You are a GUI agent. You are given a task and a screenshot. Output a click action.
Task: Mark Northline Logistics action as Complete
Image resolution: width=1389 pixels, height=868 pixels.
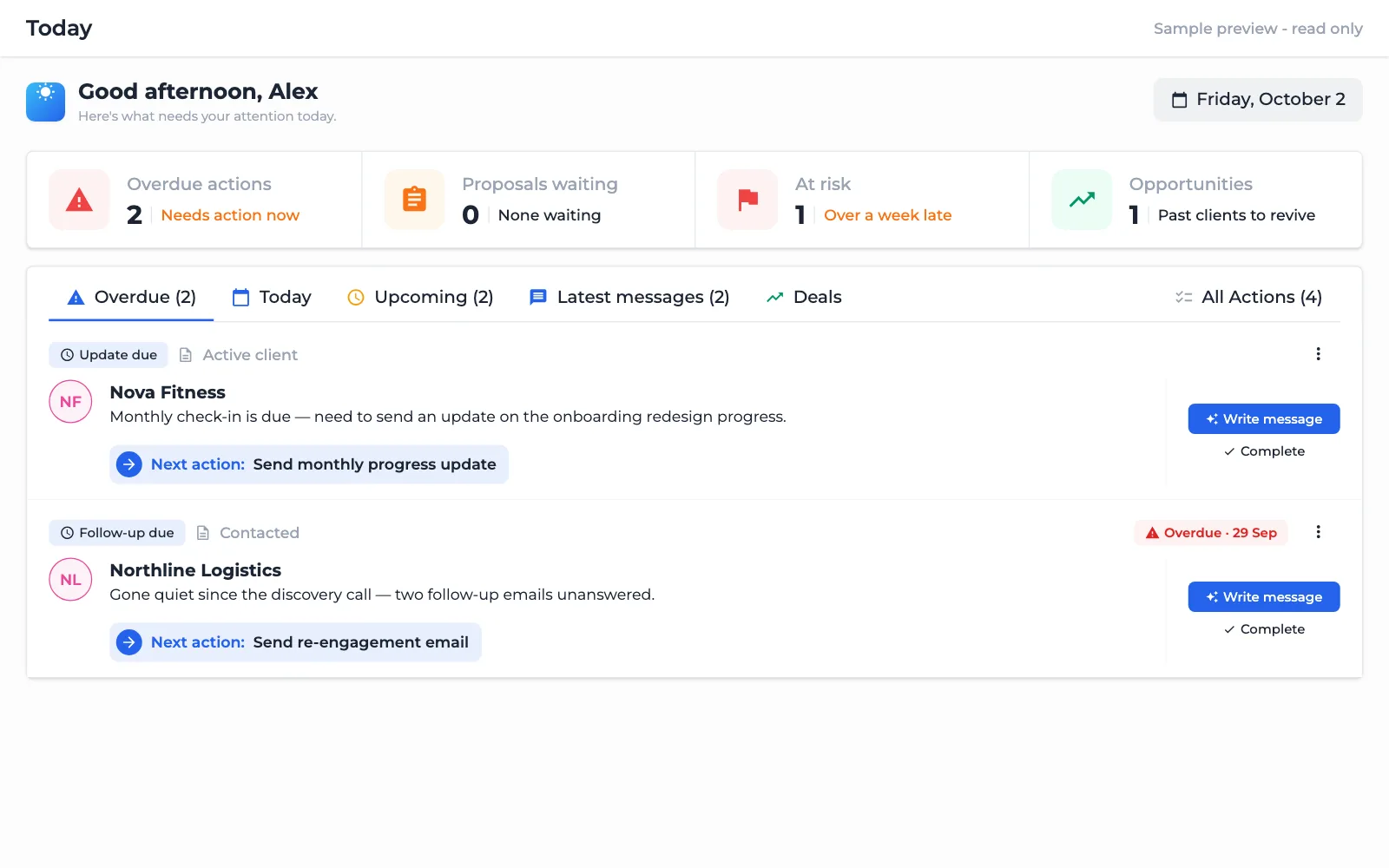point(1264,629)
